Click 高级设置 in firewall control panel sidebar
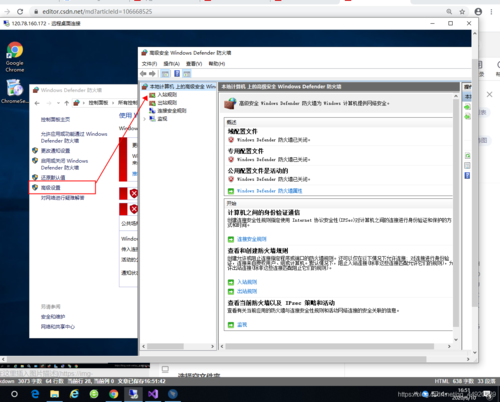500x402 pixels. pyautogui.click(x=51, y=188)
